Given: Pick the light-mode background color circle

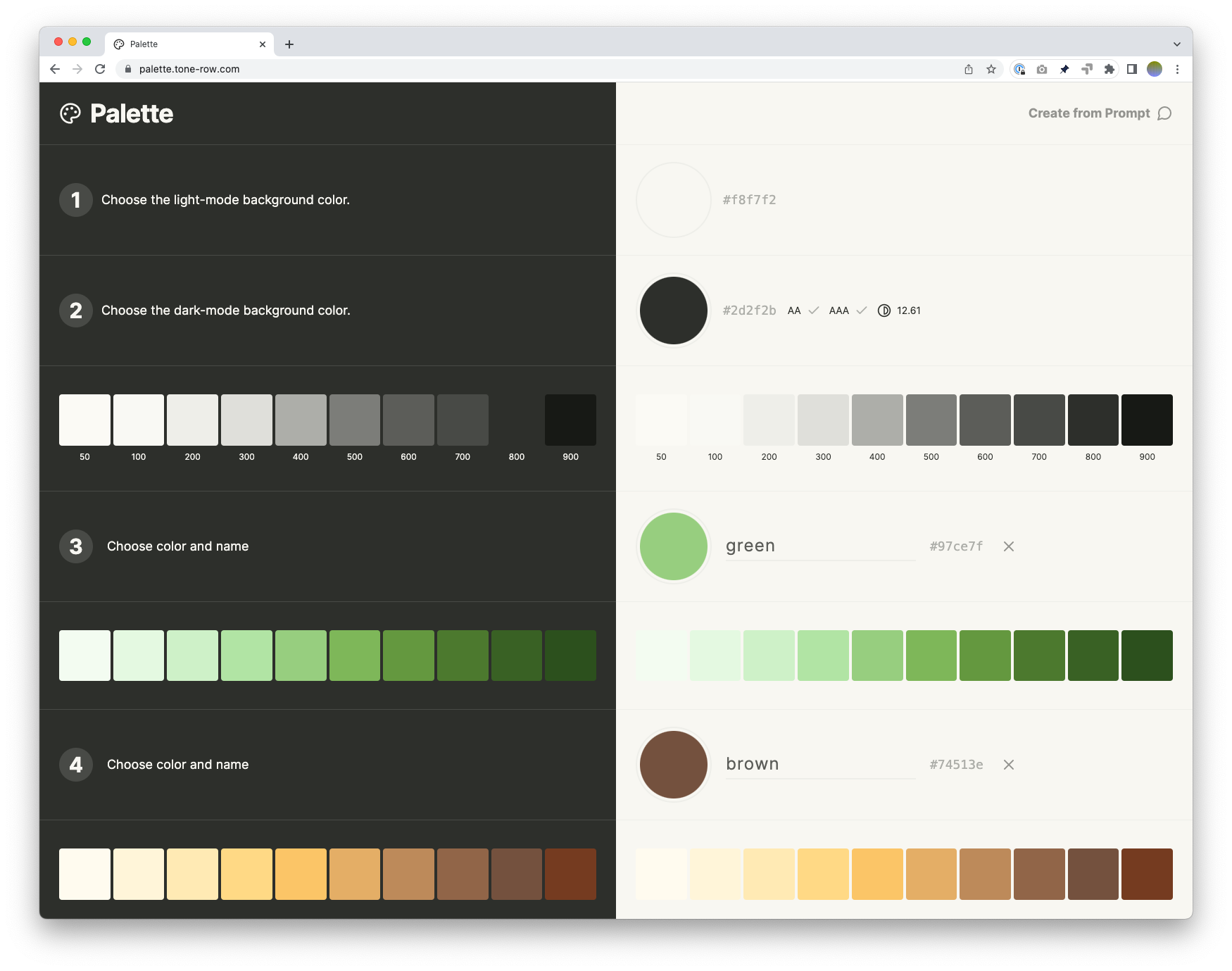Looking at the screenshot, I should tap(674, 200).
